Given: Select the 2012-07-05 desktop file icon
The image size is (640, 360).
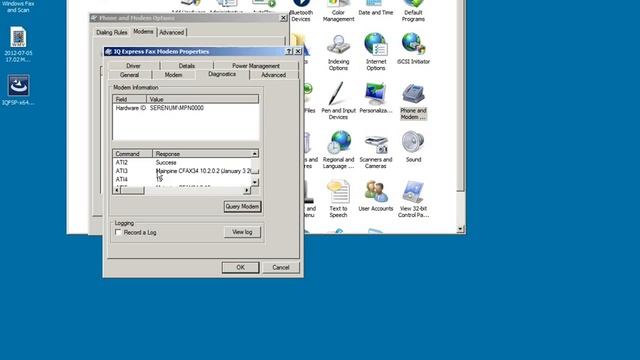Looking at the screenshot, I should [x=18, y=44].
